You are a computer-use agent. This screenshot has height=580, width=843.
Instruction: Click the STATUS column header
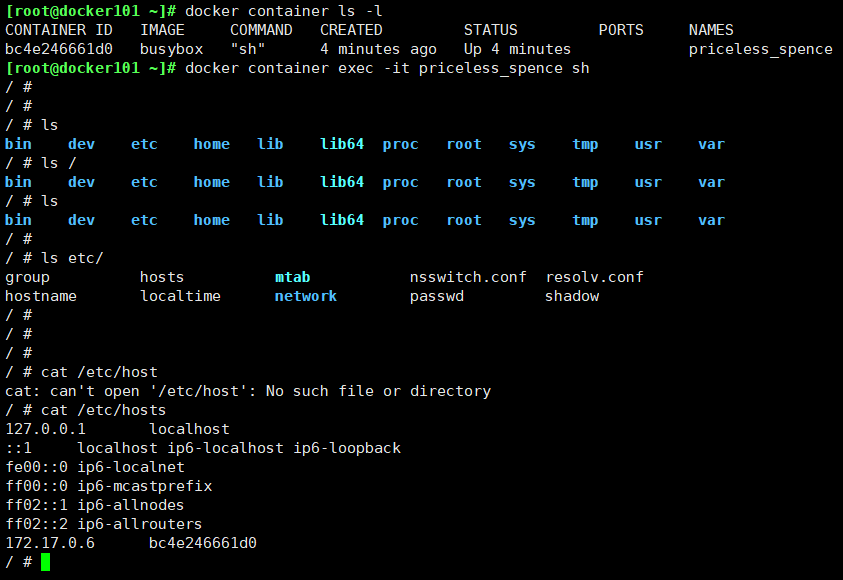point(491,30)
